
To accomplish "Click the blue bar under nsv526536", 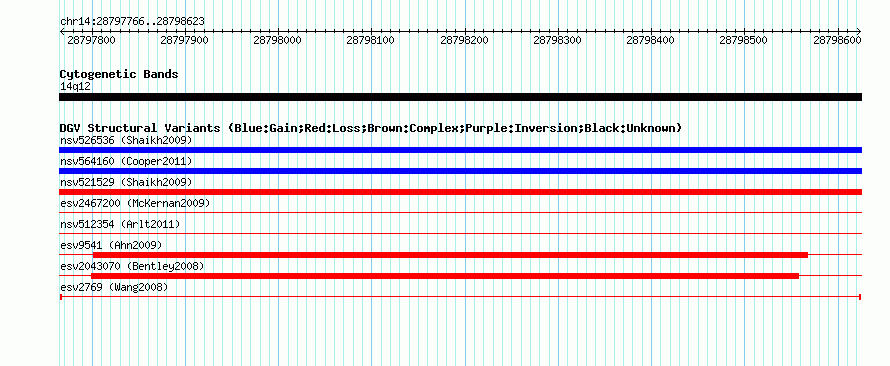I will [x=460, y=150].
